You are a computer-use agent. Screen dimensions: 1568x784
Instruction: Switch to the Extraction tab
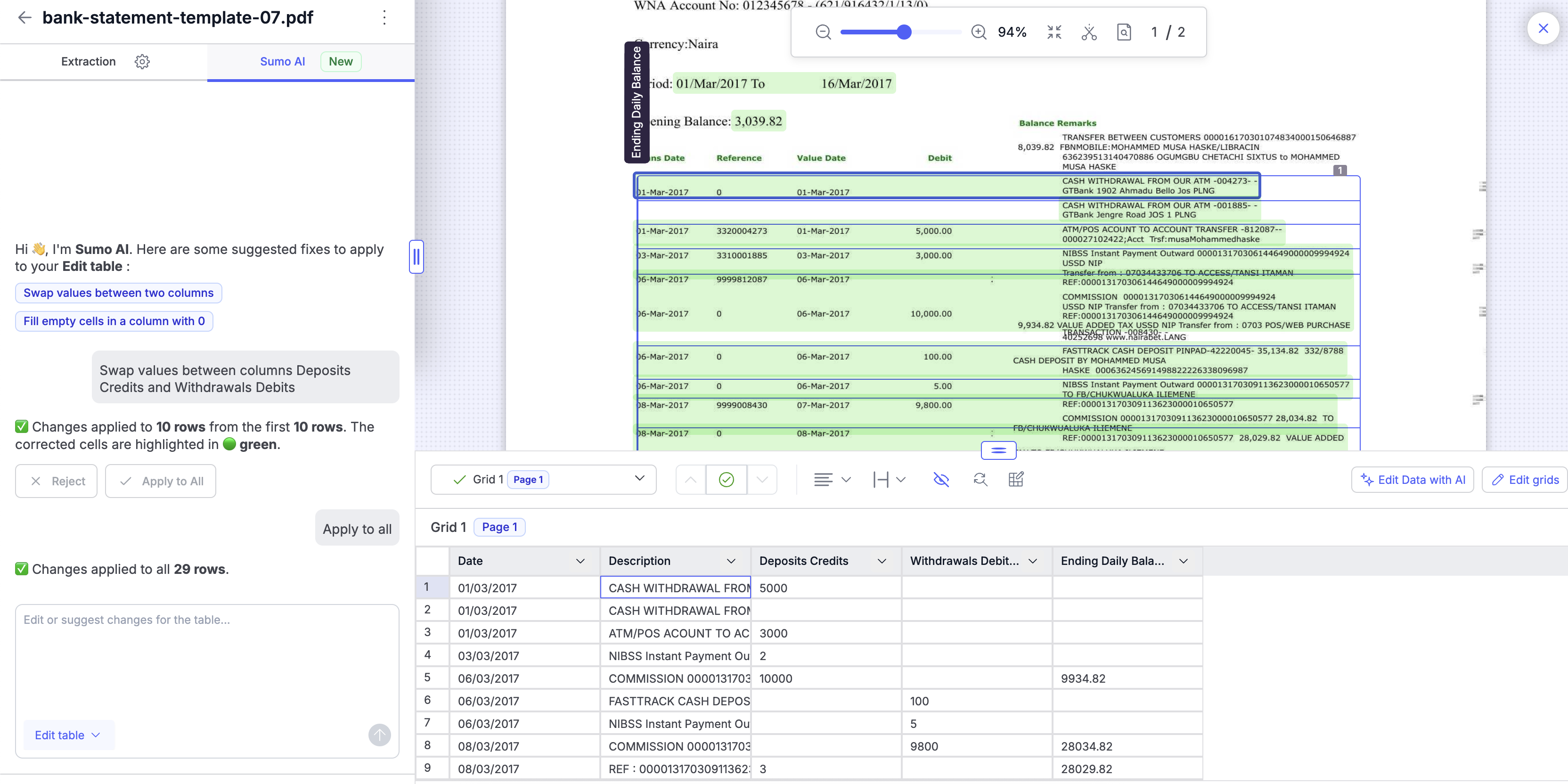(x=88, y=61)
